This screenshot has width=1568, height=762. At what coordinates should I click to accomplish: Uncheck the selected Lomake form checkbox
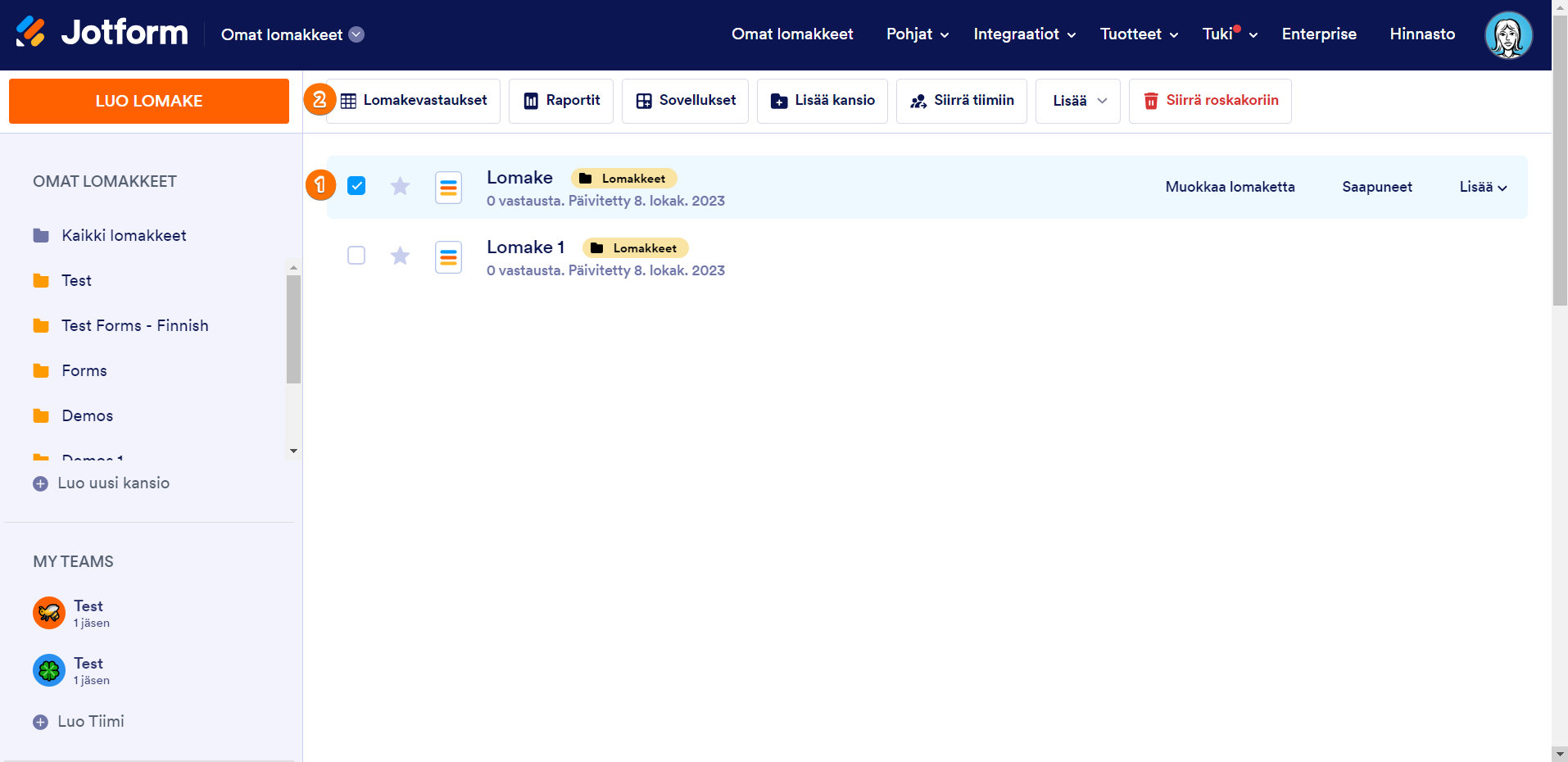(x=356, y=186)
